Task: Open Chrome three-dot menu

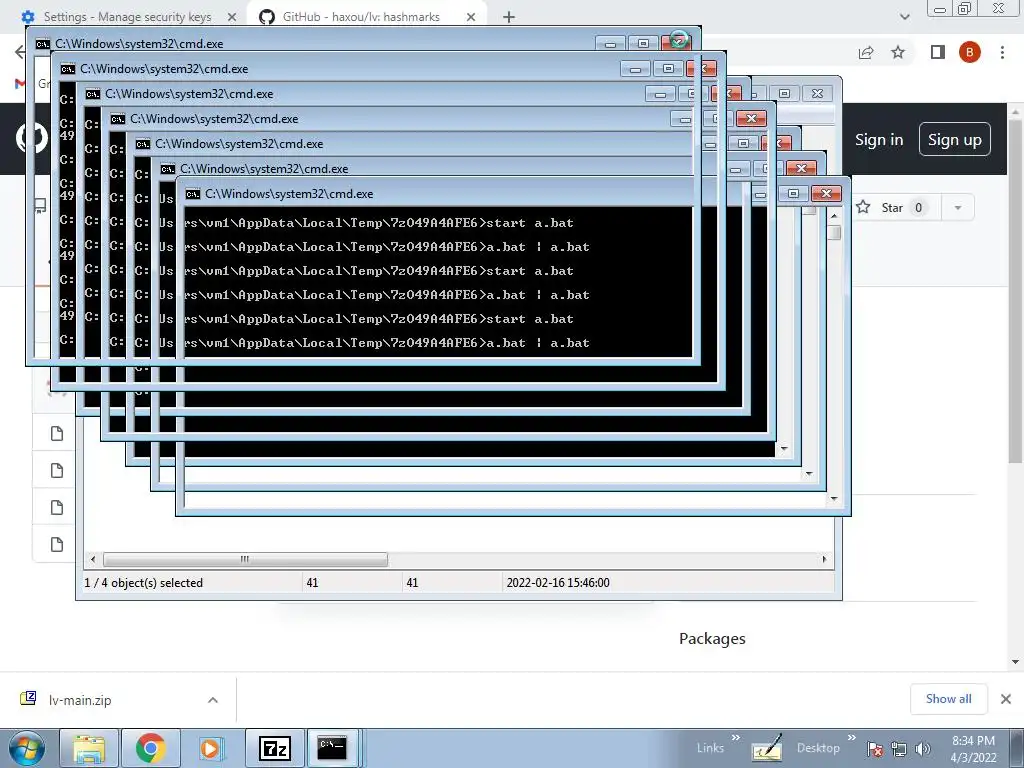Action: pyautogui.click(x=1002, y=52)
